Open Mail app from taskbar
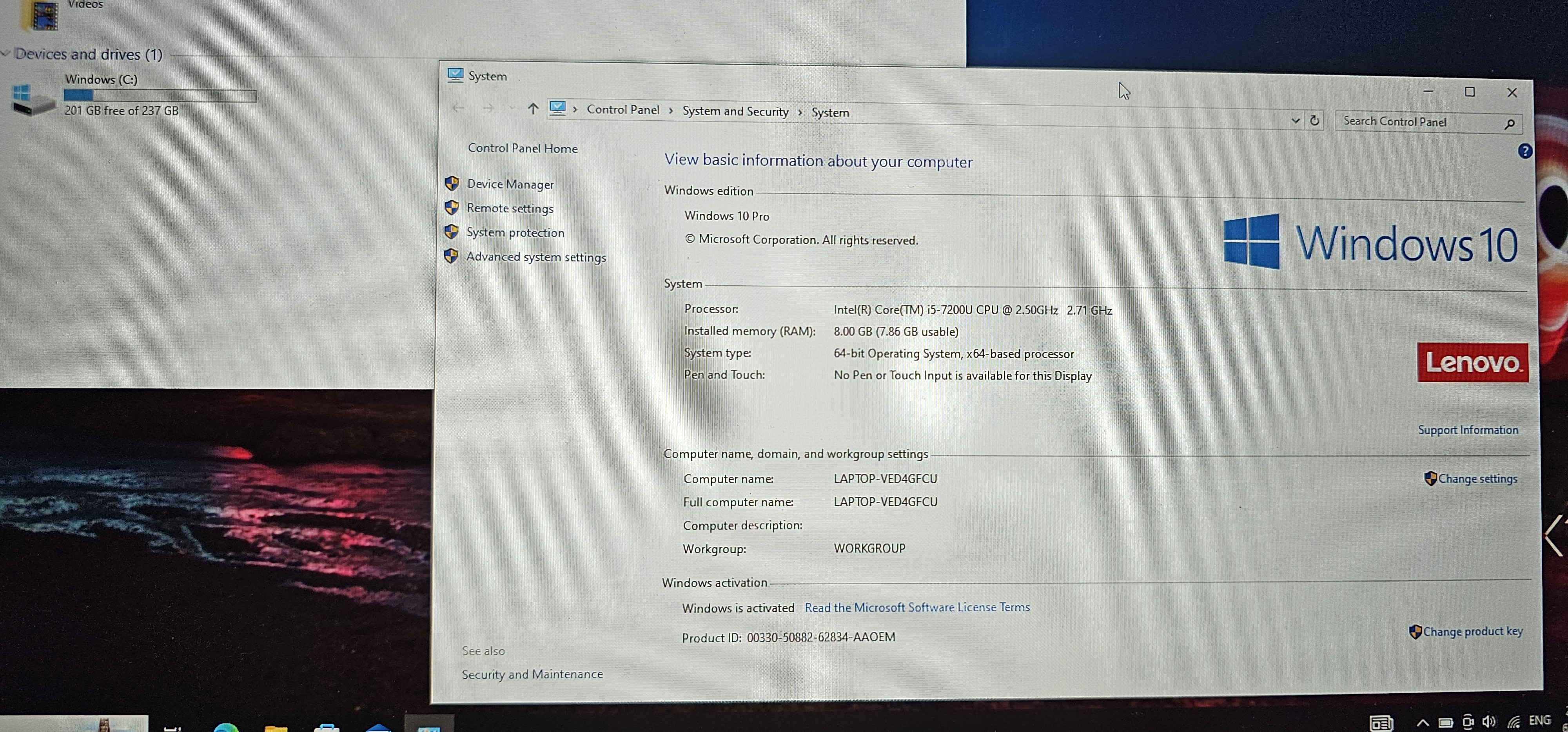The image size is (1568, 732). 378,728
